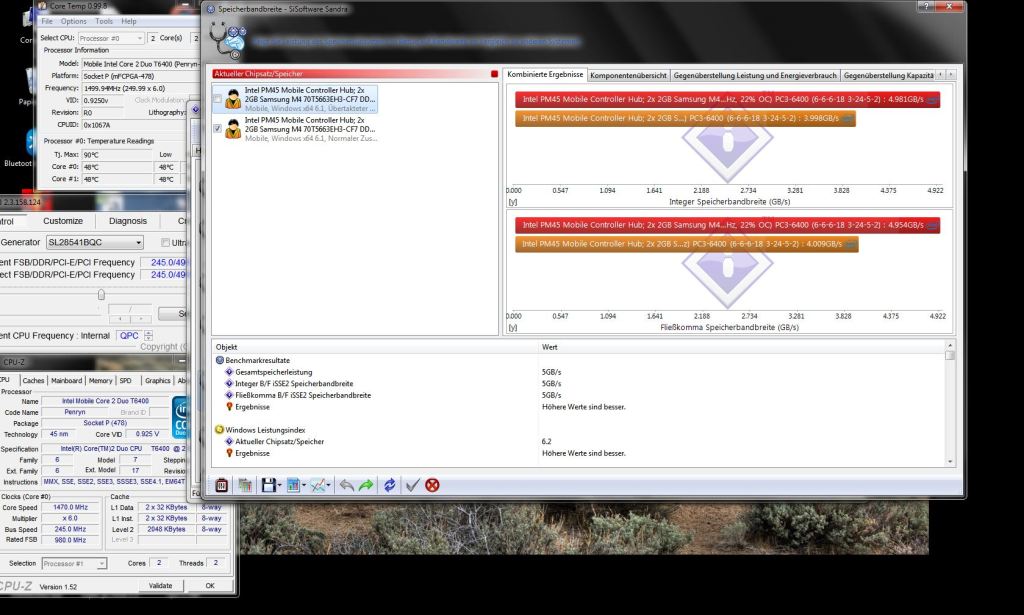
Task: Switch to Komponentenübersicht tab
Action: click(x=628, y=75)
